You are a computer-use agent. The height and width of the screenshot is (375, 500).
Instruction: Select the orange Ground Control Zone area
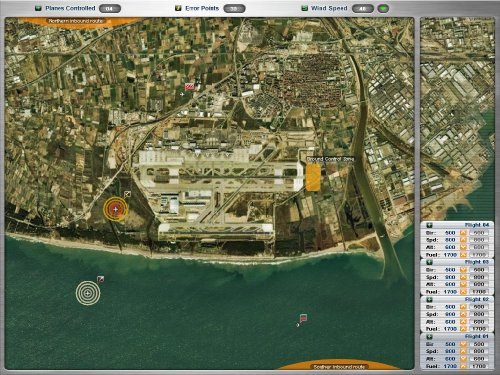click(x=313, y=177)
